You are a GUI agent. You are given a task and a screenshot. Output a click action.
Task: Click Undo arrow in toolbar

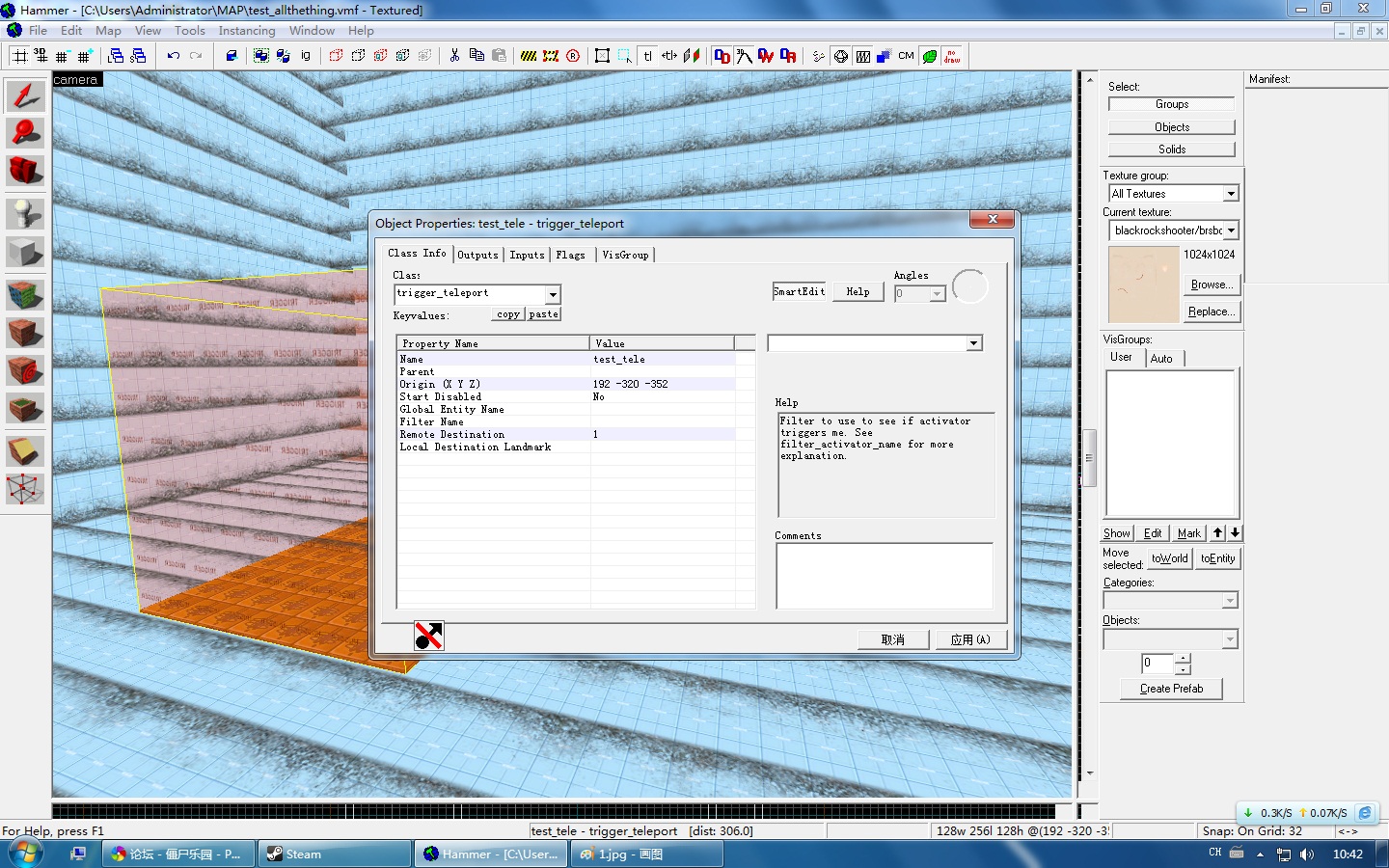point(174,56)
